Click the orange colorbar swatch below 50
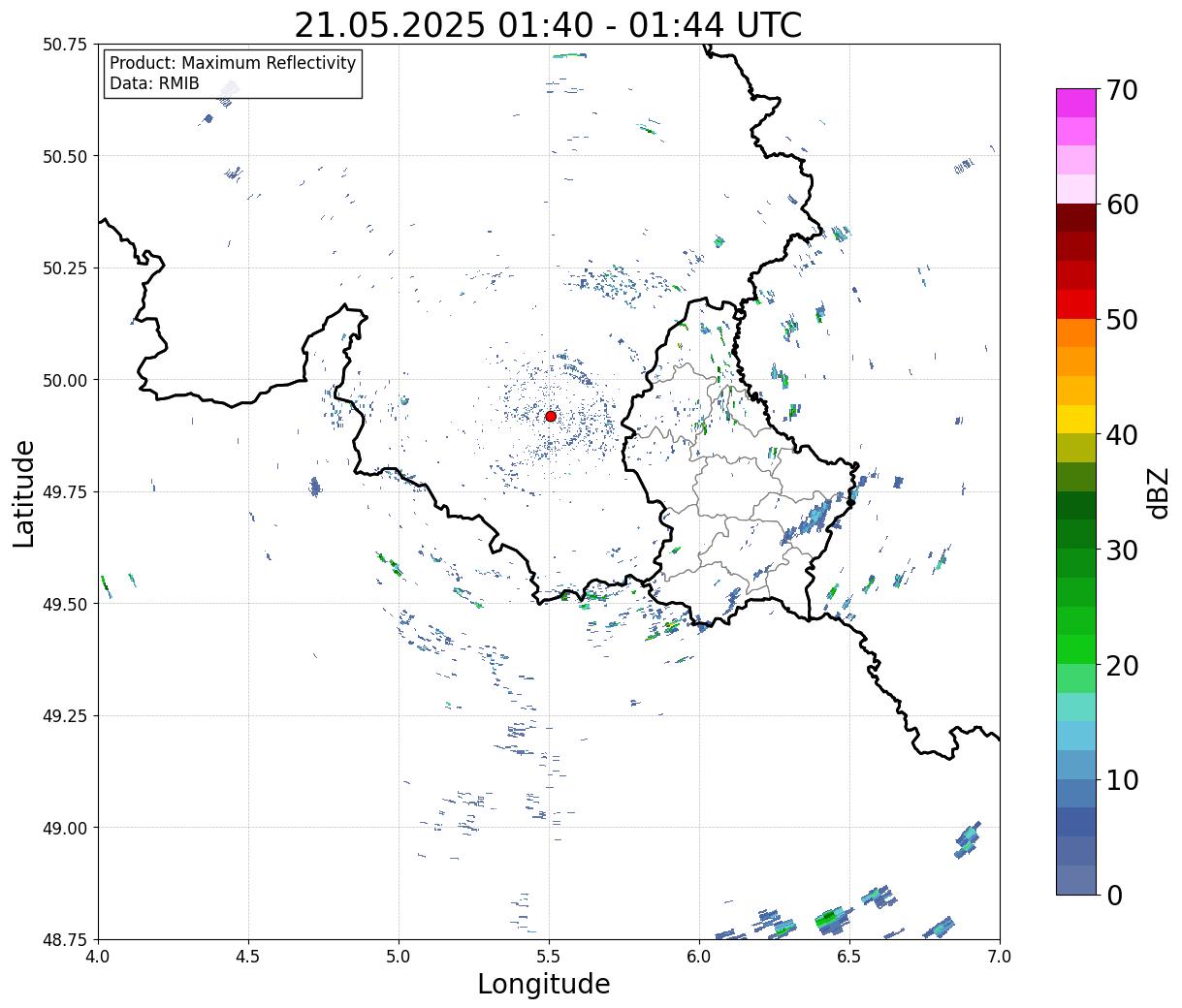 click(x=1076, y=332)
